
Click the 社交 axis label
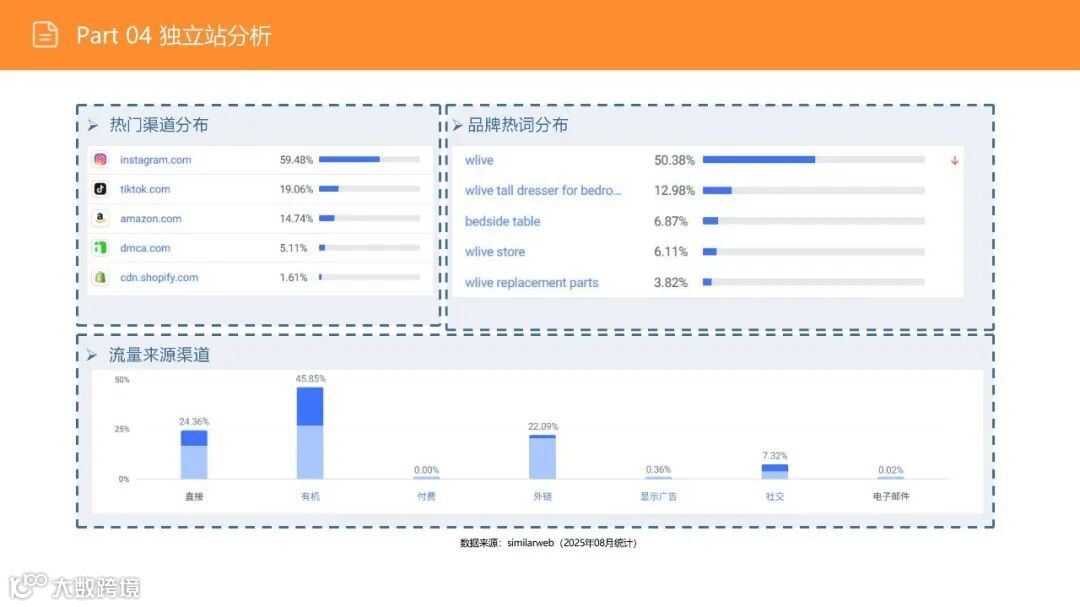774,496
